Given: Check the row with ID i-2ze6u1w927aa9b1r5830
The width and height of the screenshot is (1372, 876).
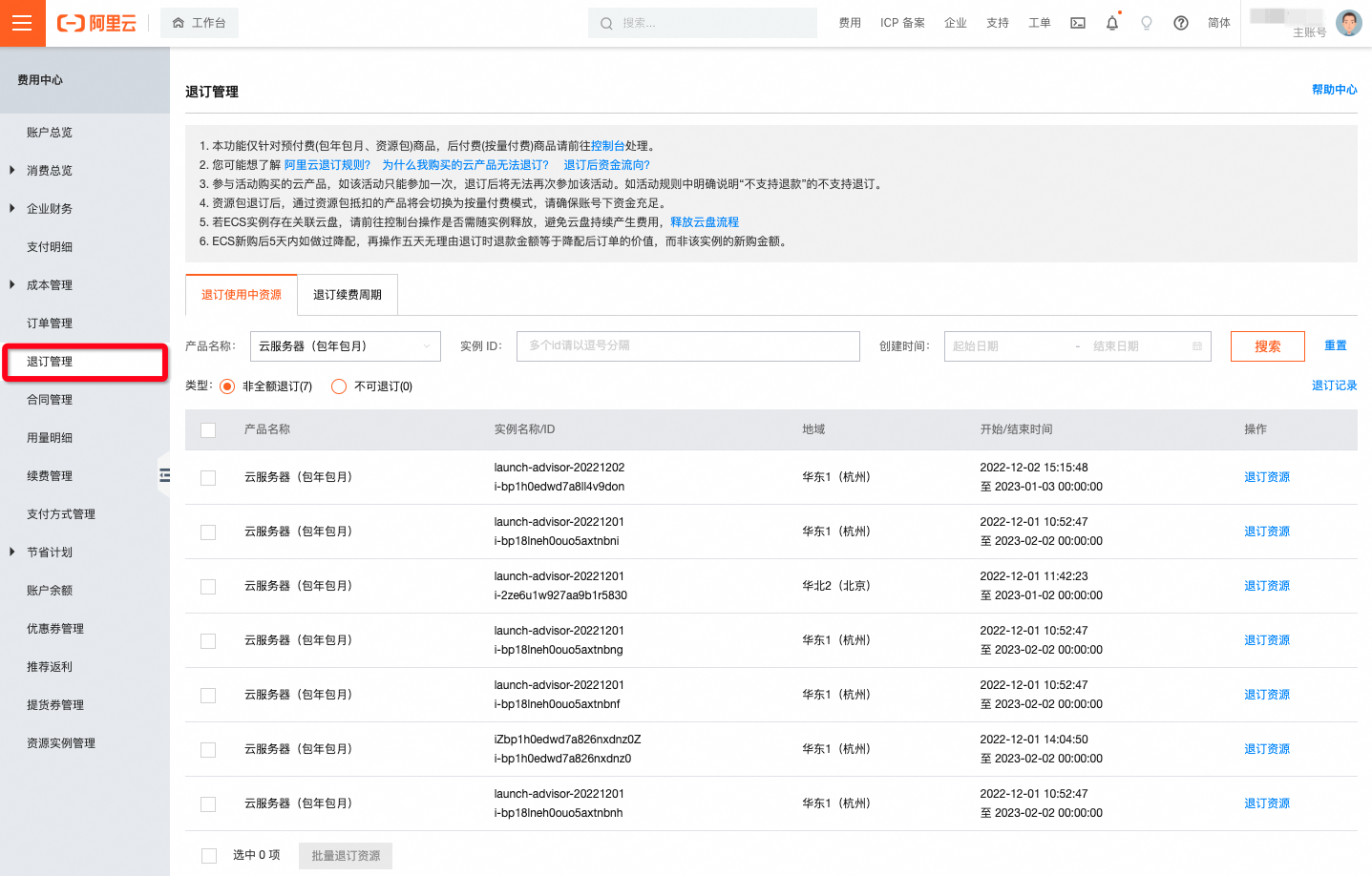Looking at the screenshot, I should (208, 587).
